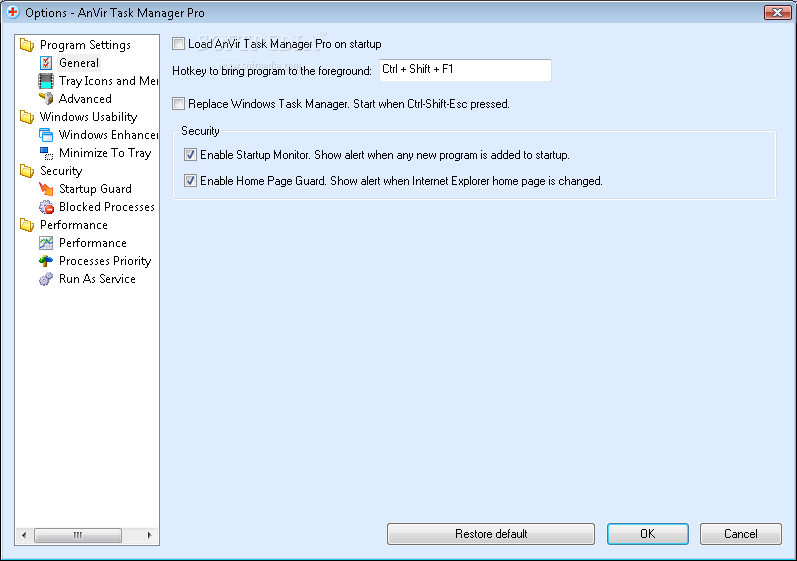
Task: Click the Windows Enhancer icon
Action: click(46, 135)
